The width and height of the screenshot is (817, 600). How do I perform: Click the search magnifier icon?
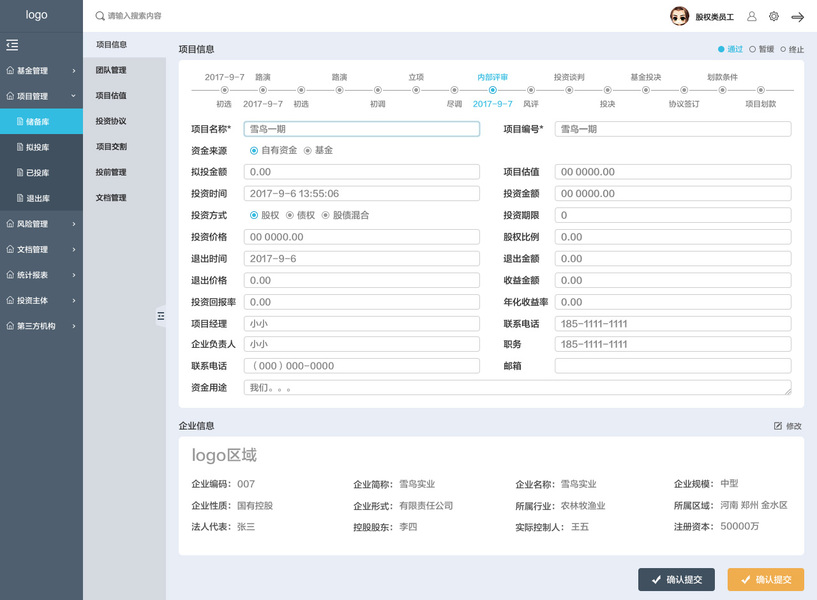tap(100, 16)
